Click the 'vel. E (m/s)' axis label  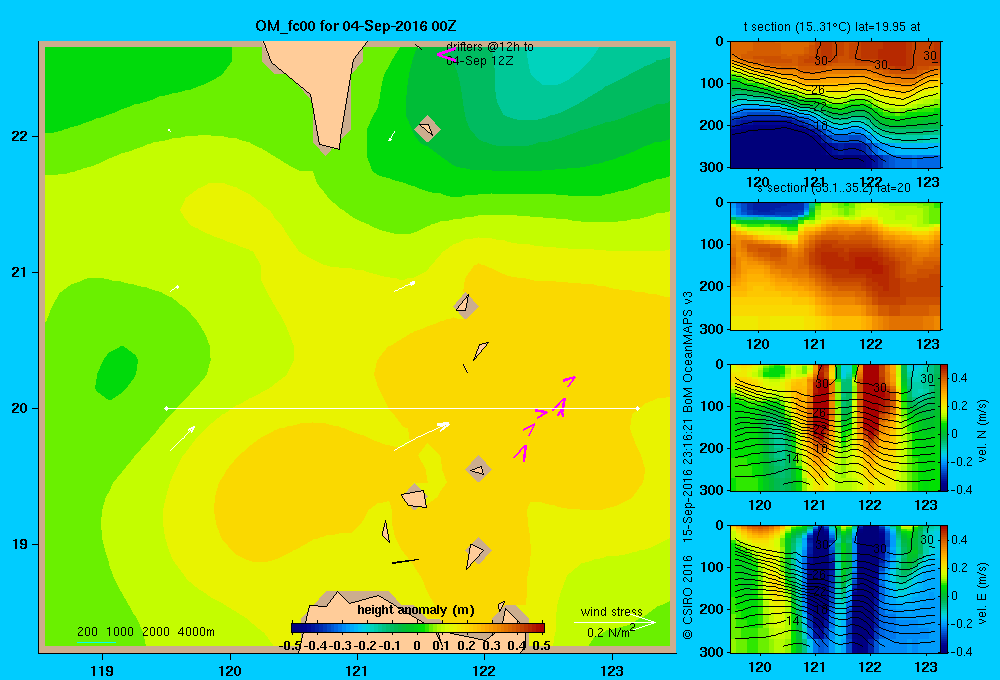[x=982, y=593]
